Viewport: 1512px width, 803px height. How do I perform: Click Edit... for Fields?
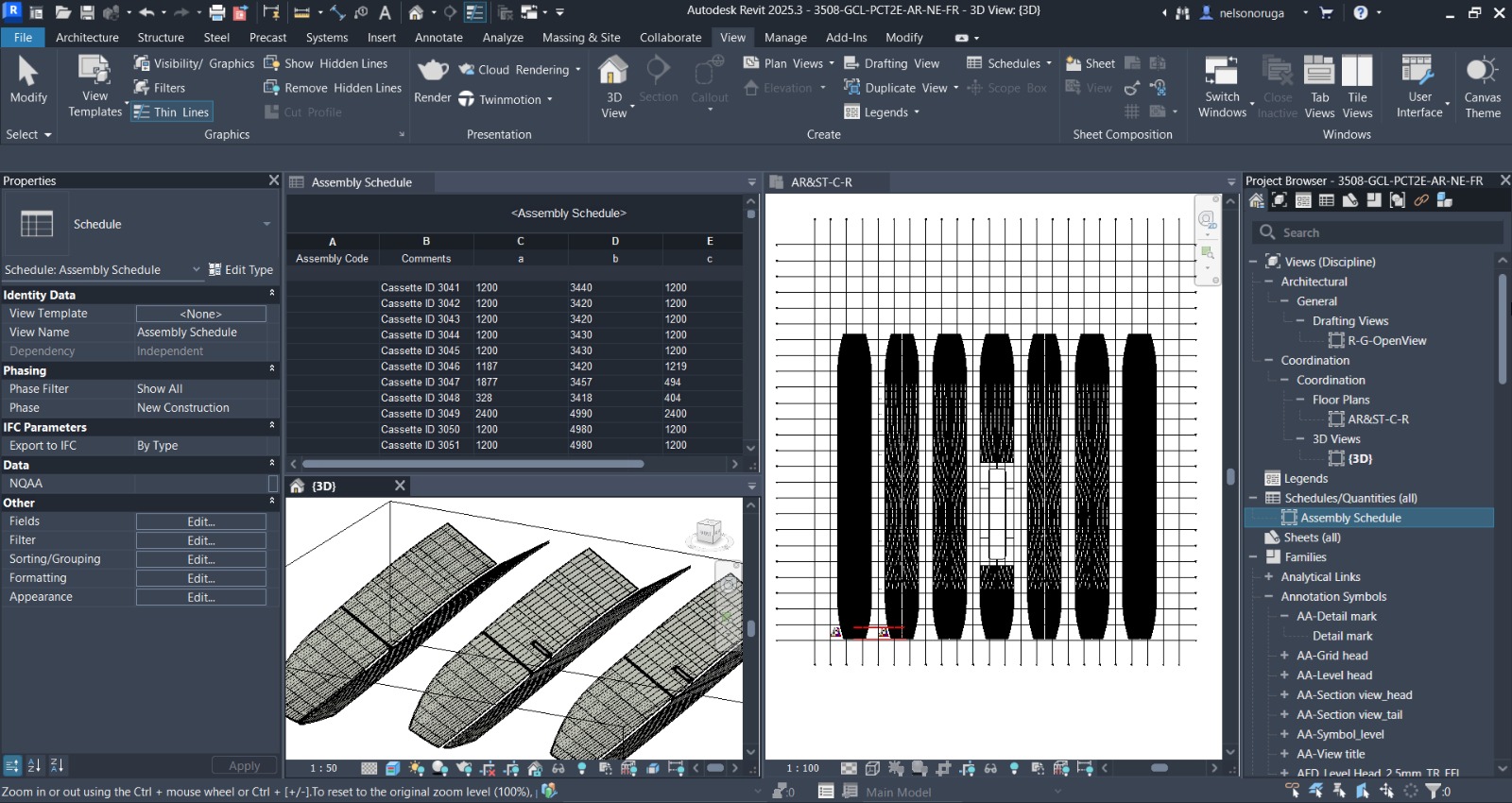(201, 521)
